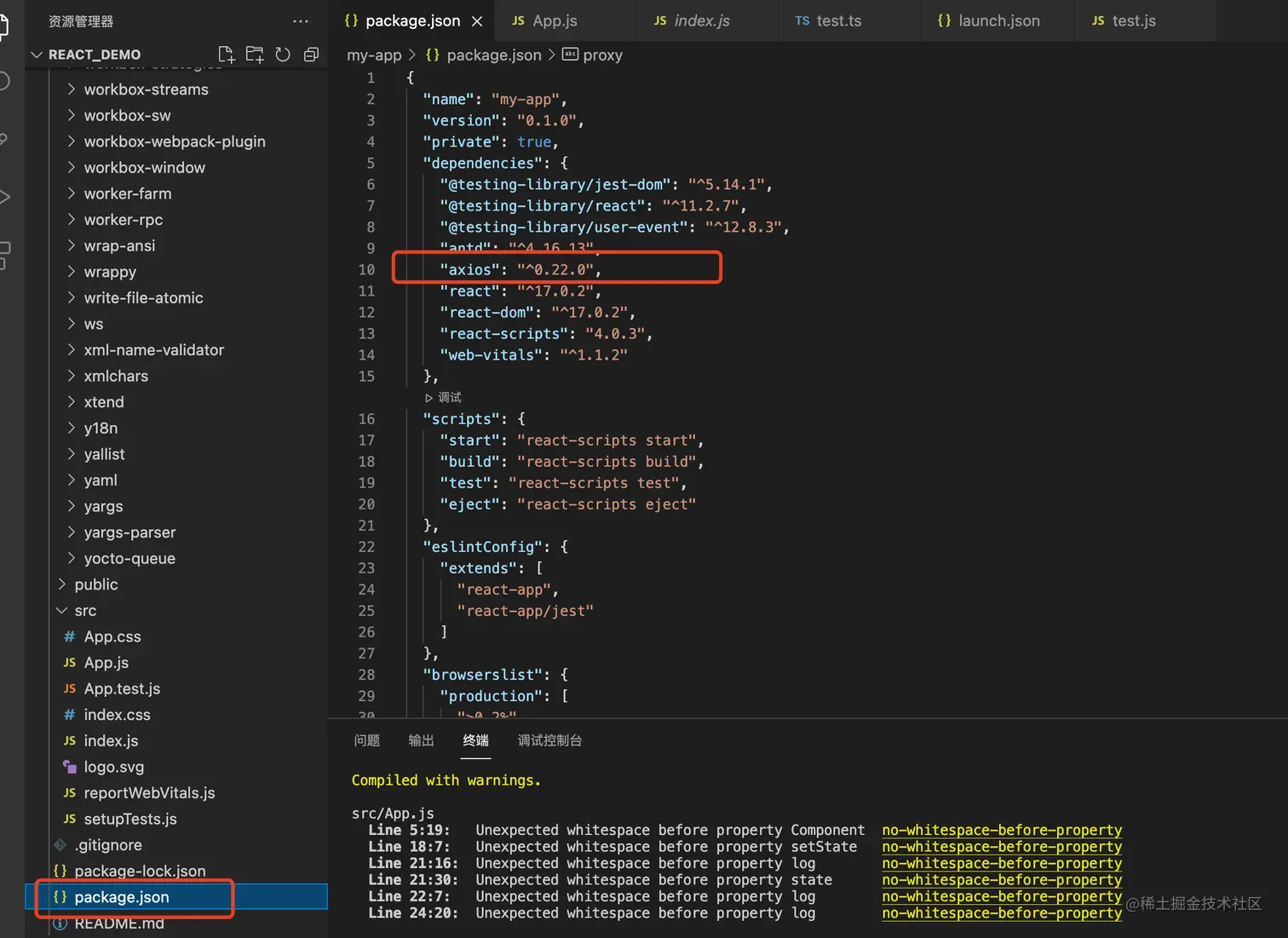Open logo.svg in the file tree
1288x938 pixels.
pos(113,767)
